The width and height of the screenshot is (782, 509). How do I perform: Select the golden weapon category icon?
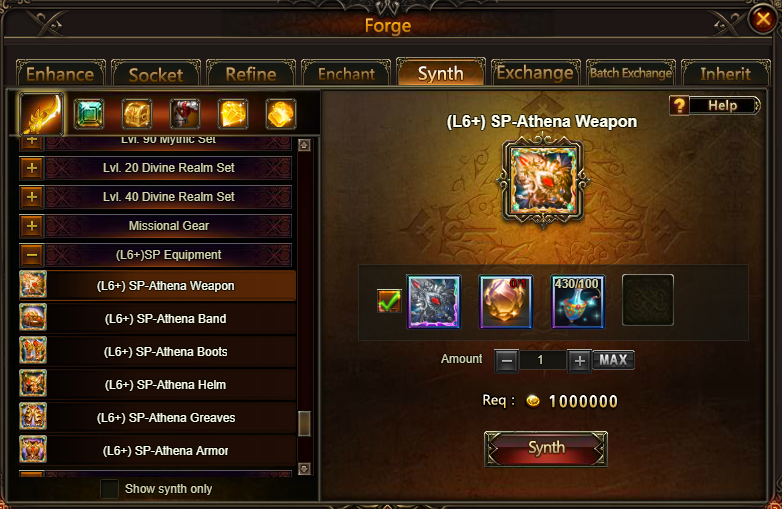(41, 114)
